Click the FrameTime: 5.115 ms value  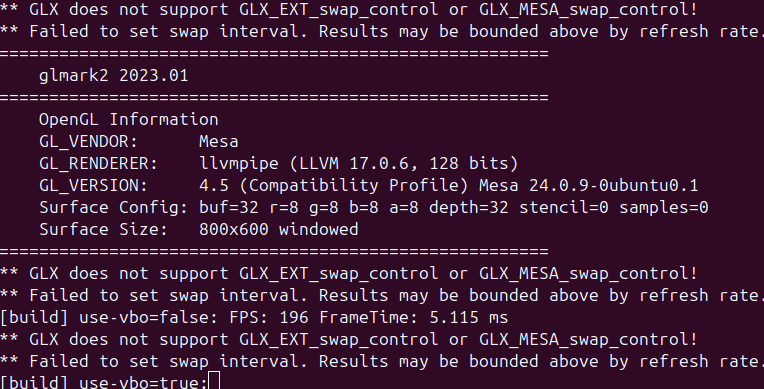tap(414, 318)
